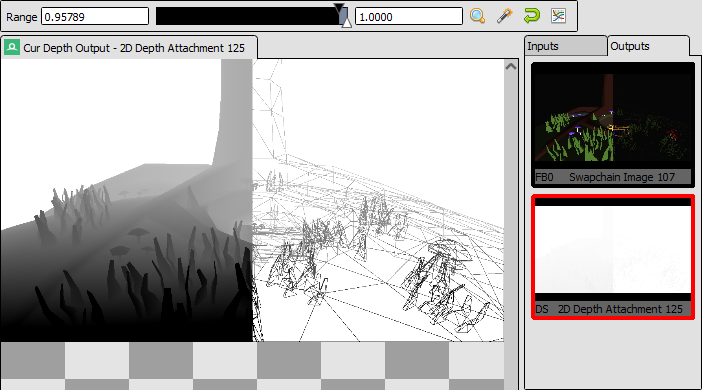Viewport: 702px width, 390px height.
Task: Select the FB0 swapchain image thumbnail
Action: (x=613, y=124)
